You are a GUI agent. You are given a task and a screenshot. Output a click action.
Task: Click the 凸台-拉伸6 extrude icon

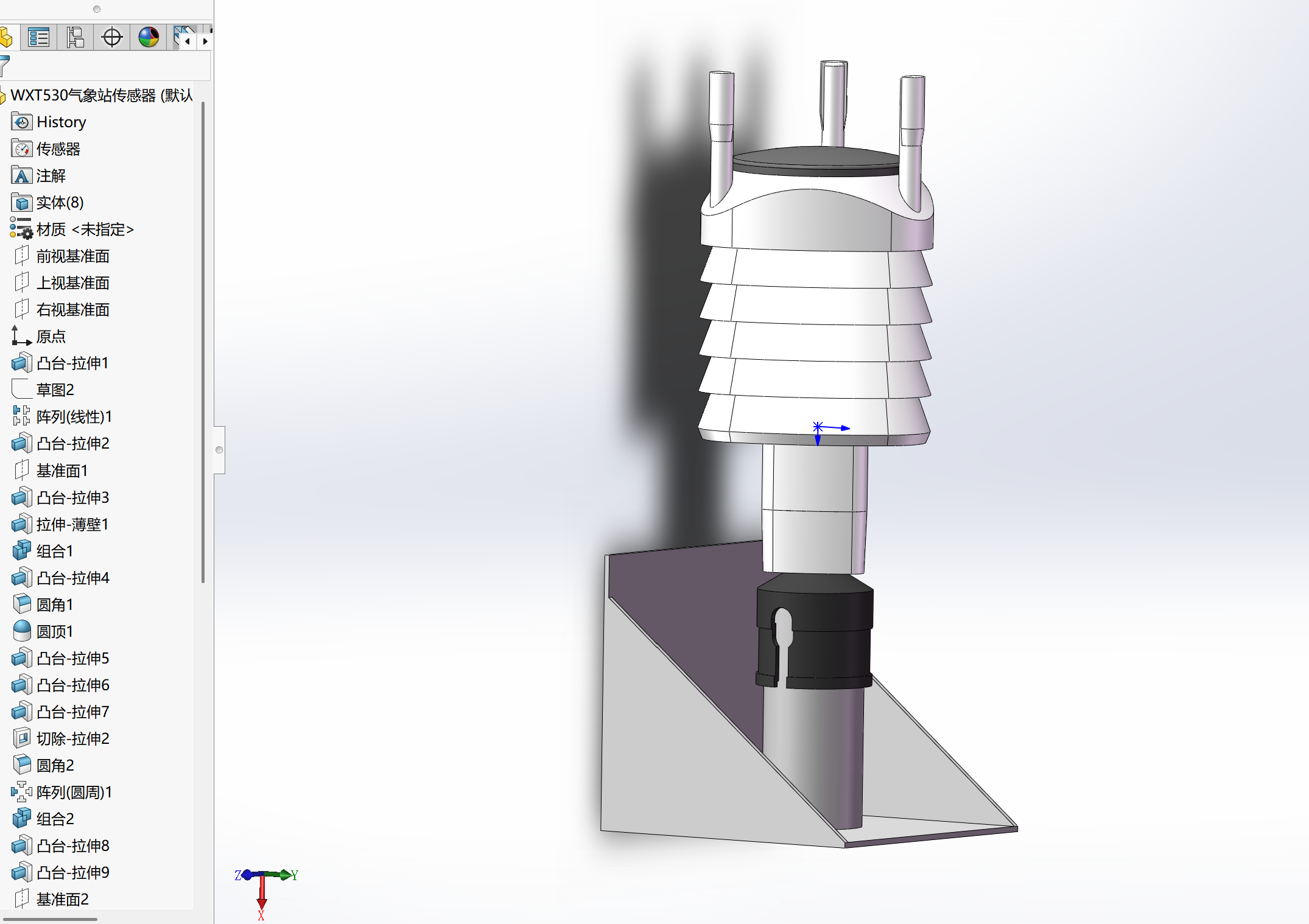coord(22,685)
